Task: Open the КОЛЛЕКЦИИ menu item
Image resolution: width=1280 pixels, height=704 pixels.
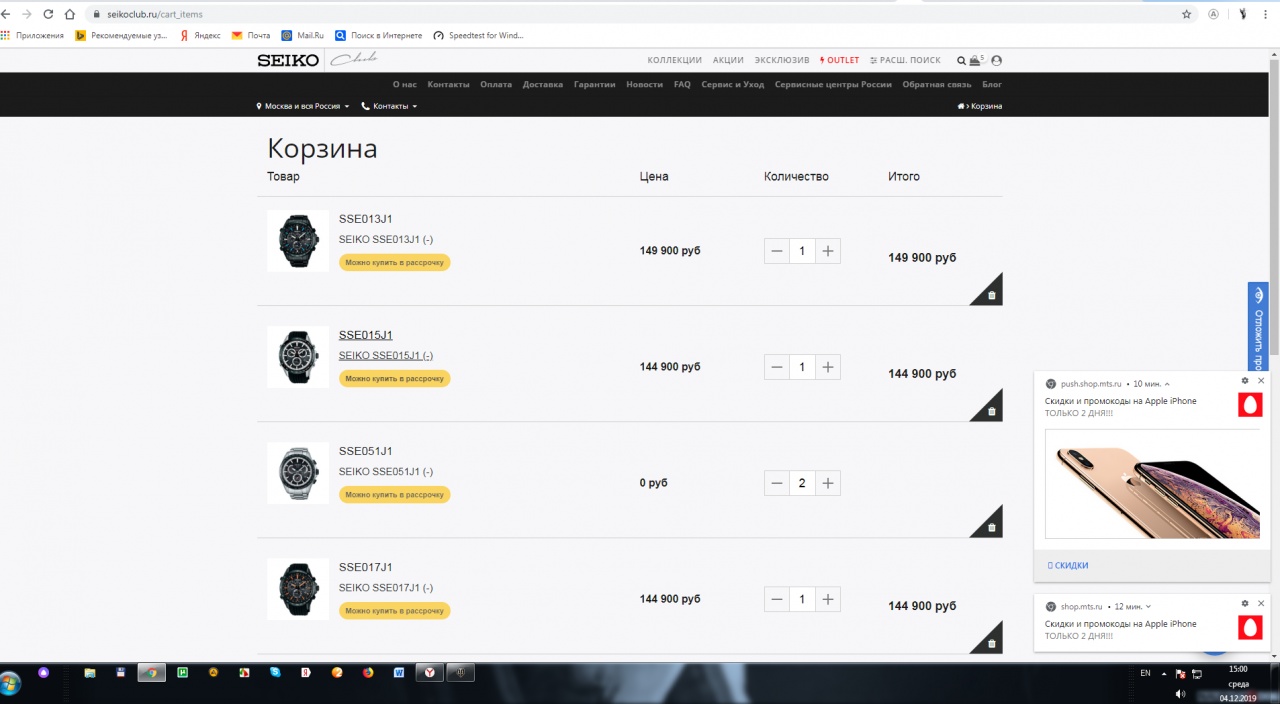Action: 674,60
